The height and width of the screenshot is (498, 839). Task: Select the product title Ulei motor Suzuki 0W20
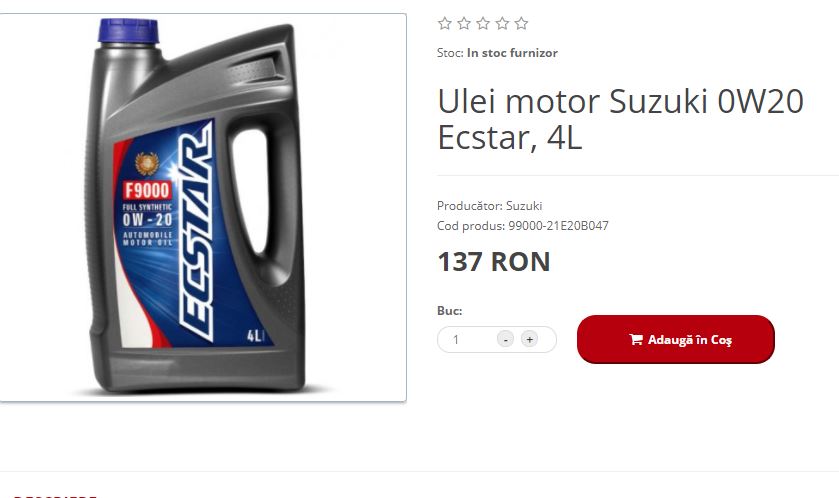coord(621,101)
